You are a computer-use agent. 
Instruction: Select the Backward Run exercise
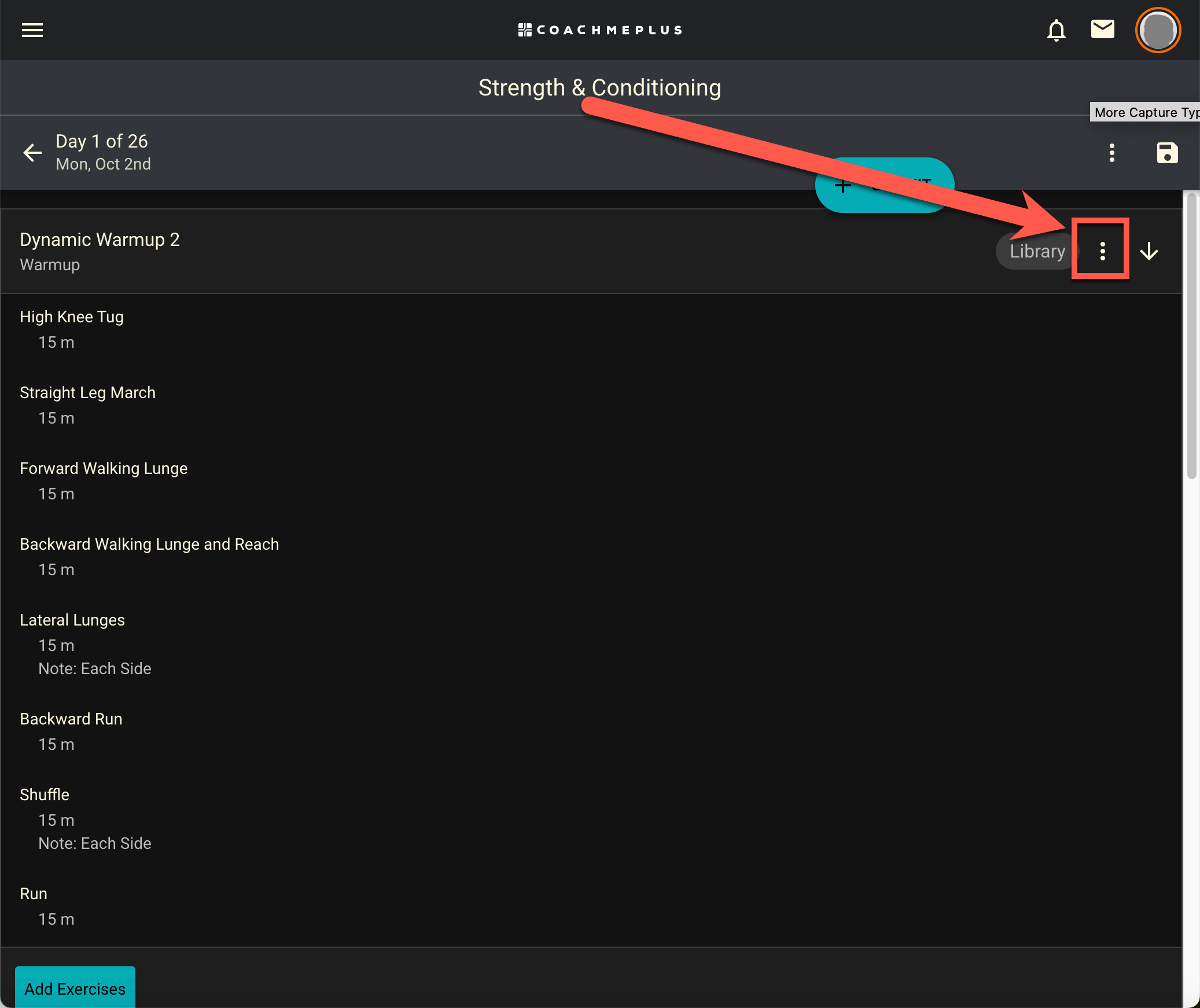click(x=71, y=719)
